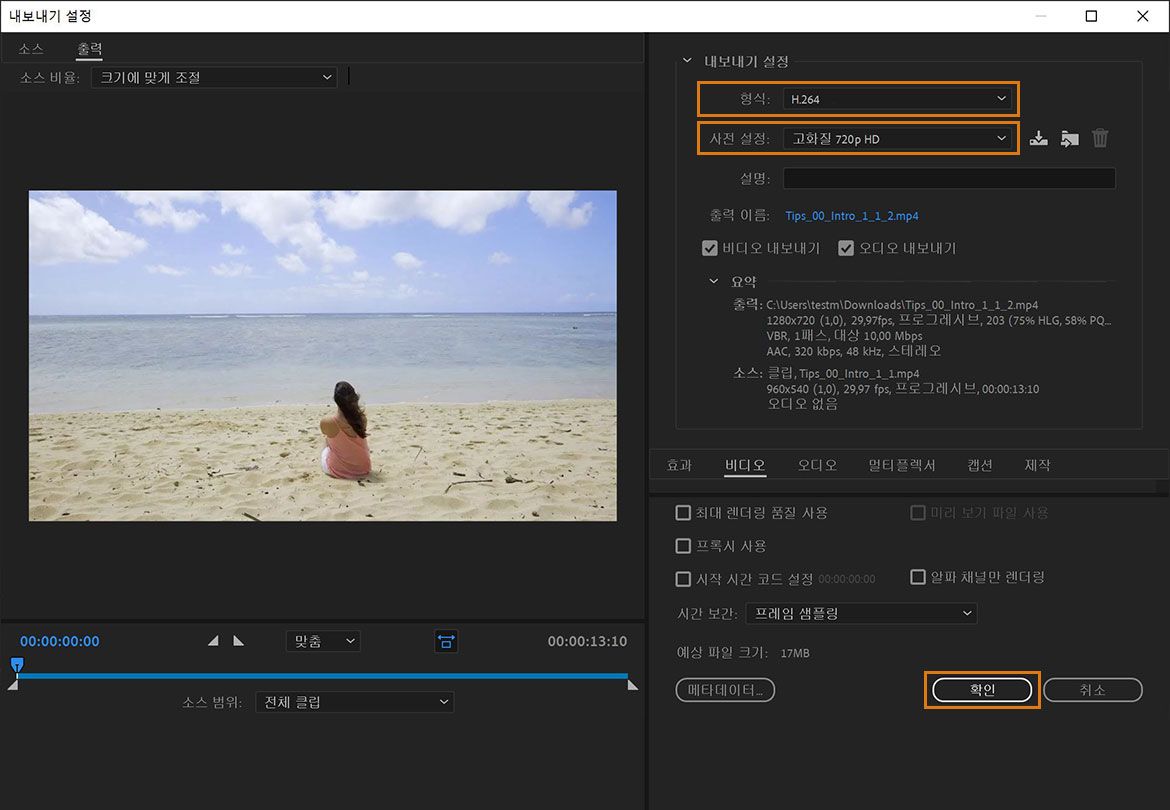Click the Import Preset folder icon
Screen dimensions: 1170x810
coord(1069,138)
